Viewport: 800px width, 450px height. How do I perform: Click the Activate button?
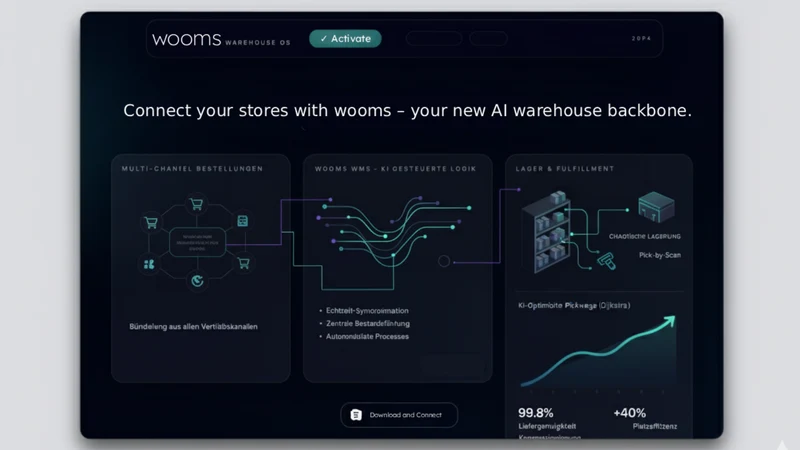(x=345, y=39)
